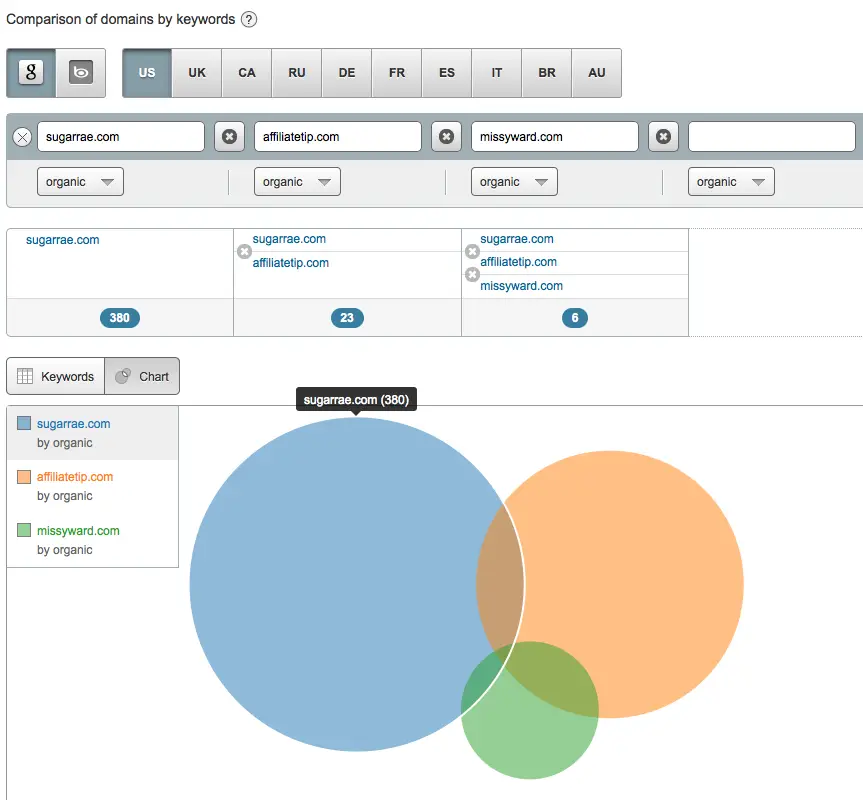Switch to the CA database
The height and width of the screenshot is (800, 863).
tap(247, 73)
